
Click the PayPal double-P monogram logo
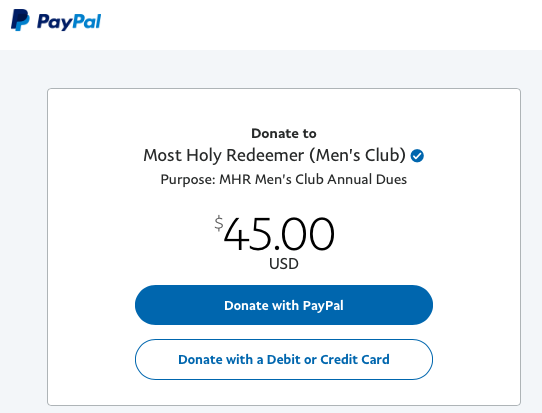coord(20,20)
